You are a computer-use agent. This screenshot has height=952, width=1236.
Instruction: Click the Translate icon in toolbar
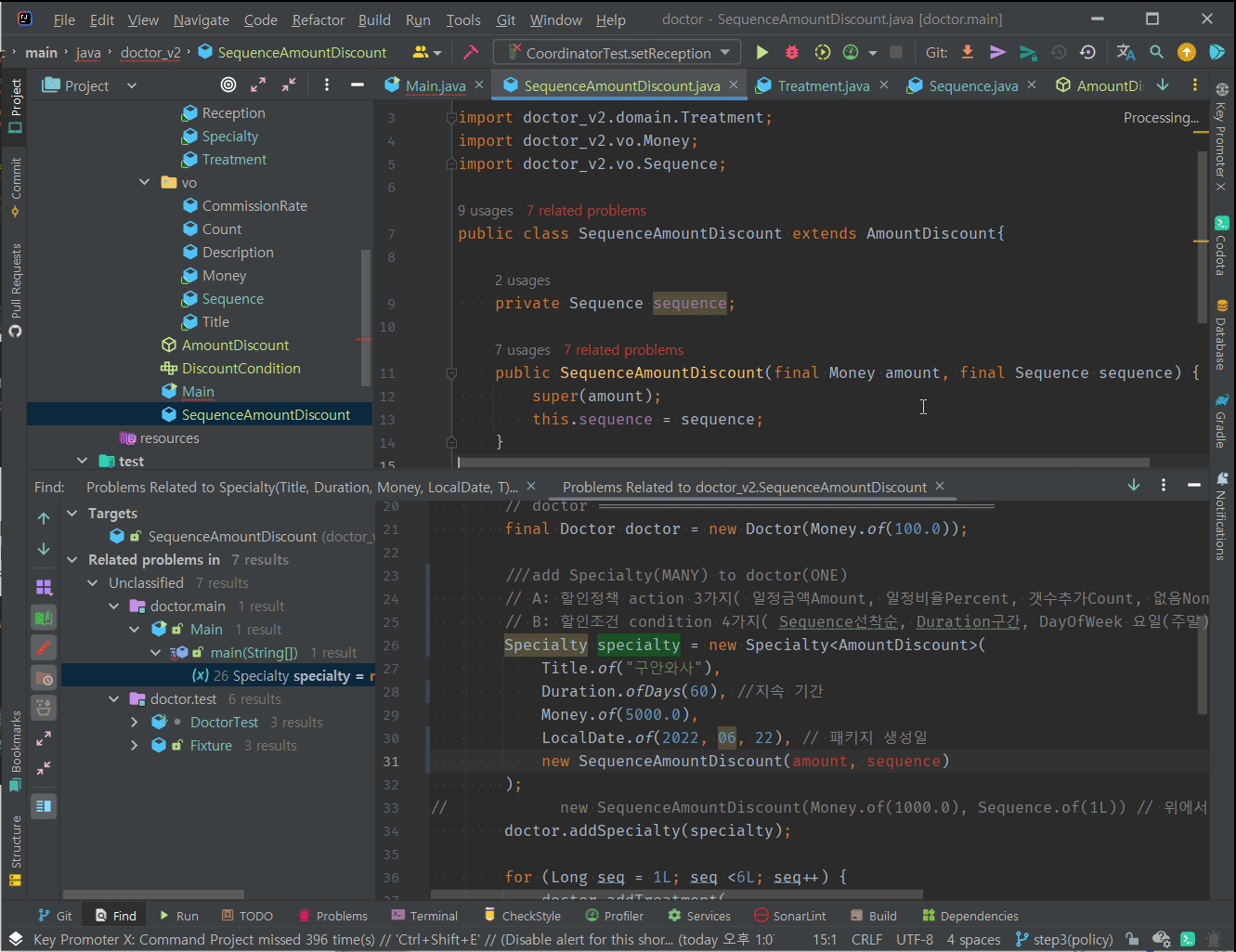click(x=1125, y=53)
